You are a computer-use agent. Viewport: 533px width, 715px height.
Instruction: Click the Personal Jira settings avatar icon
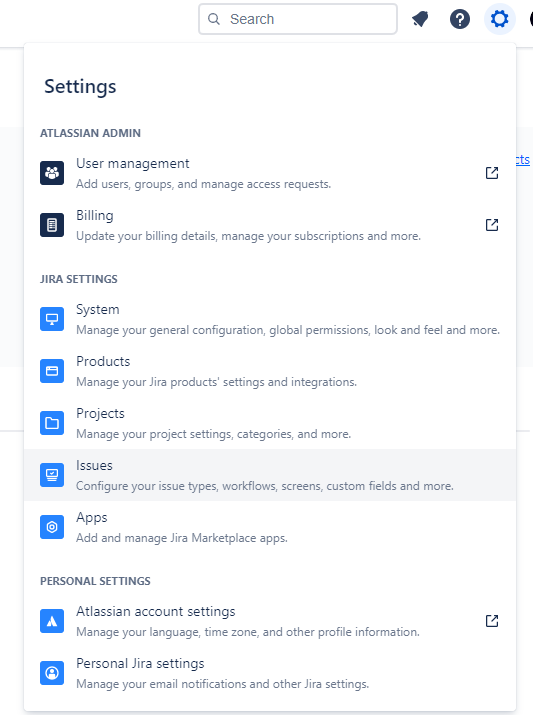tap(52, 673)
